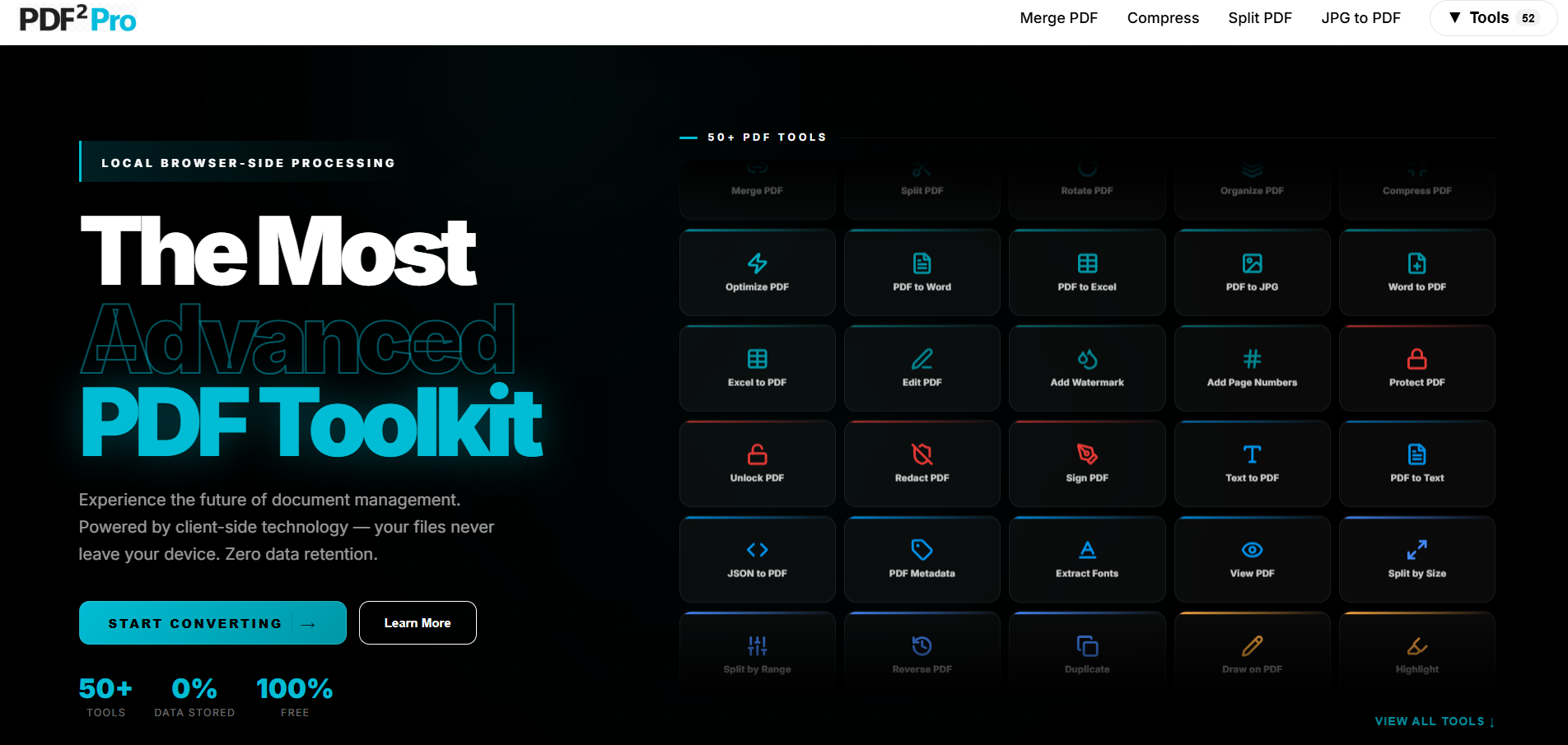Open the Excel to PDF tool
1568x745 pixels.
pyautogui.click(x=757, y=368)
